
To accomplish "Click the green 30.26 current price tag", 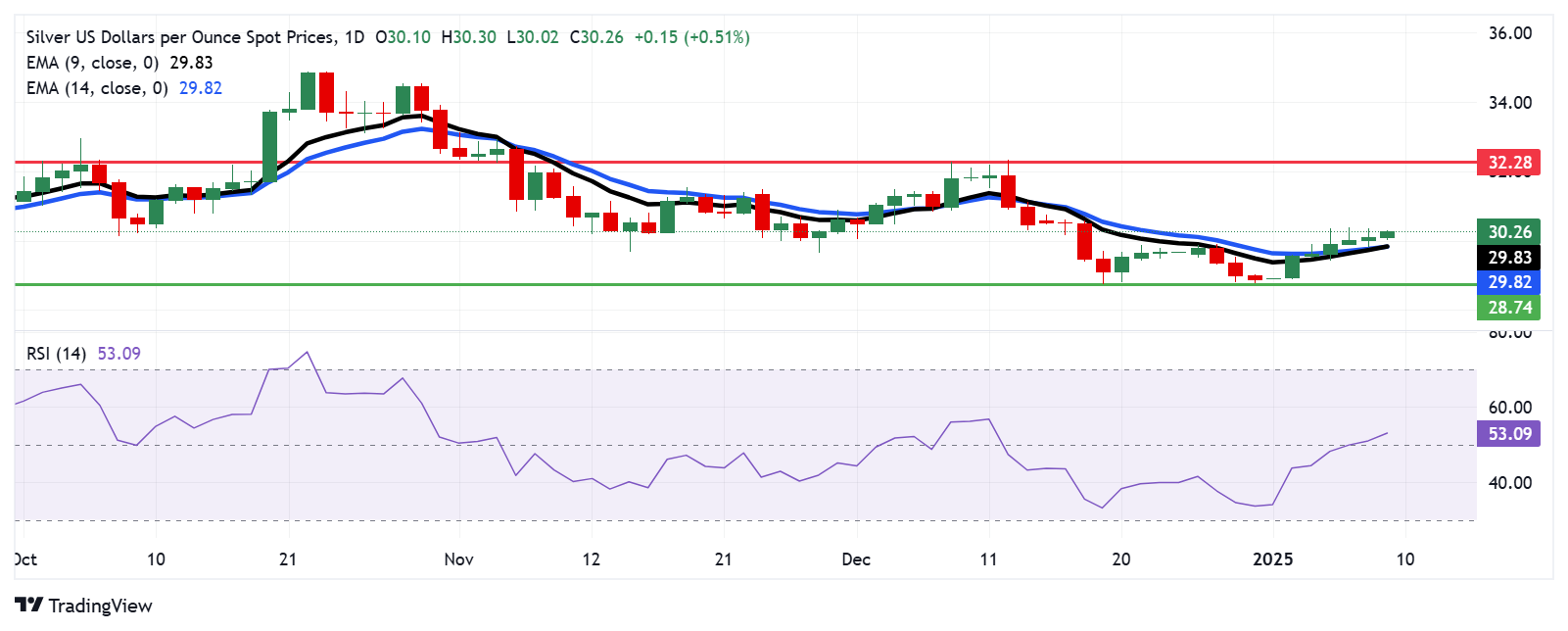I will pyautogui.click(x=1508, y=232).
